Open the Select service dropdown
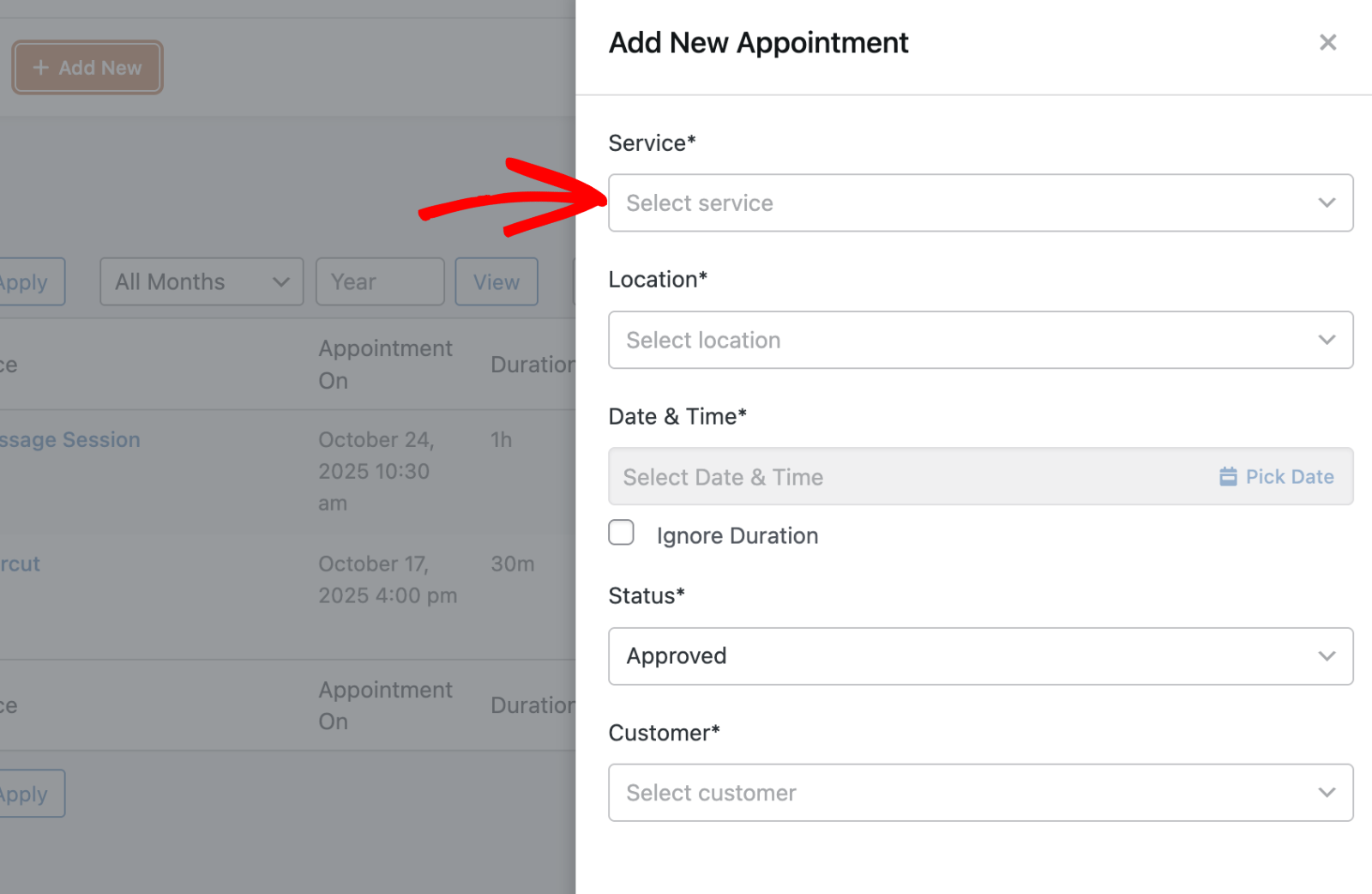Image resolution: width=1372 pixels, height=894 pixels. tap(979, 203)
